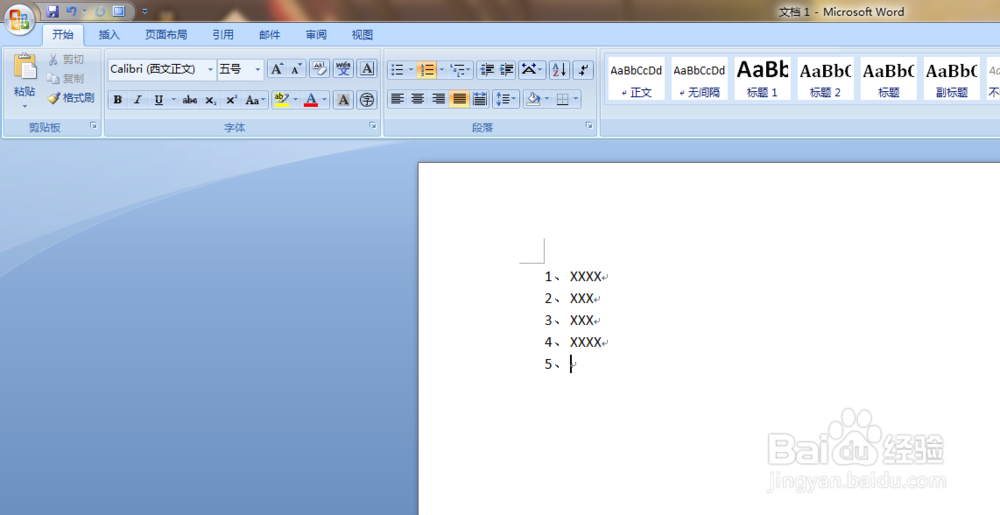Decrease paragraph indent

click(487, 69)
